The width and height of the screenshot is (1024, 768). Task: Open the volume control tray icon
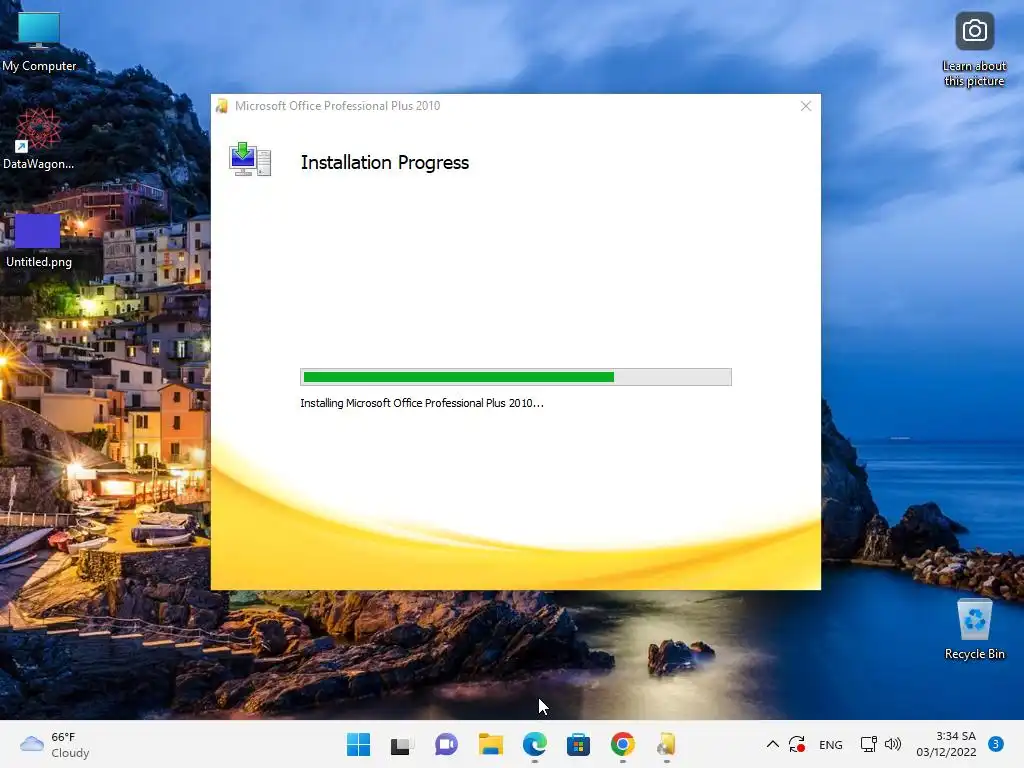point(893,744)
